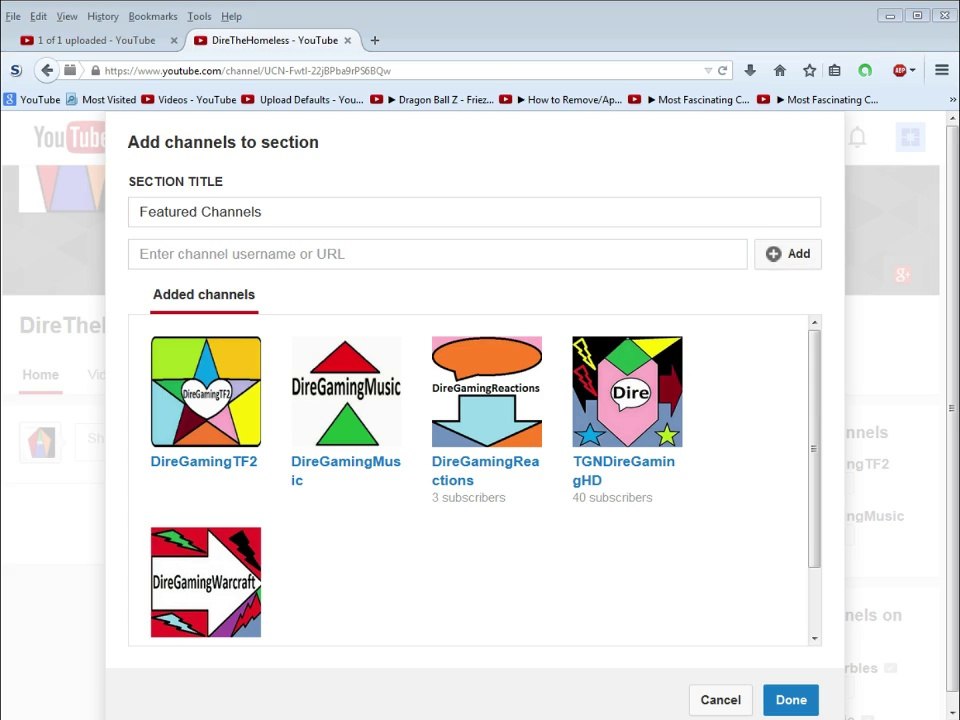Click the Google+ icon on channel banner

[x=902, y=274]
